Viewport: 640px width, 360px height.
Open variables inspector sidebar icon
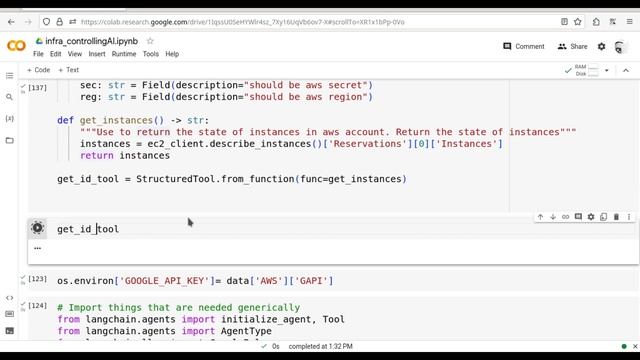(x=9, y=118)
